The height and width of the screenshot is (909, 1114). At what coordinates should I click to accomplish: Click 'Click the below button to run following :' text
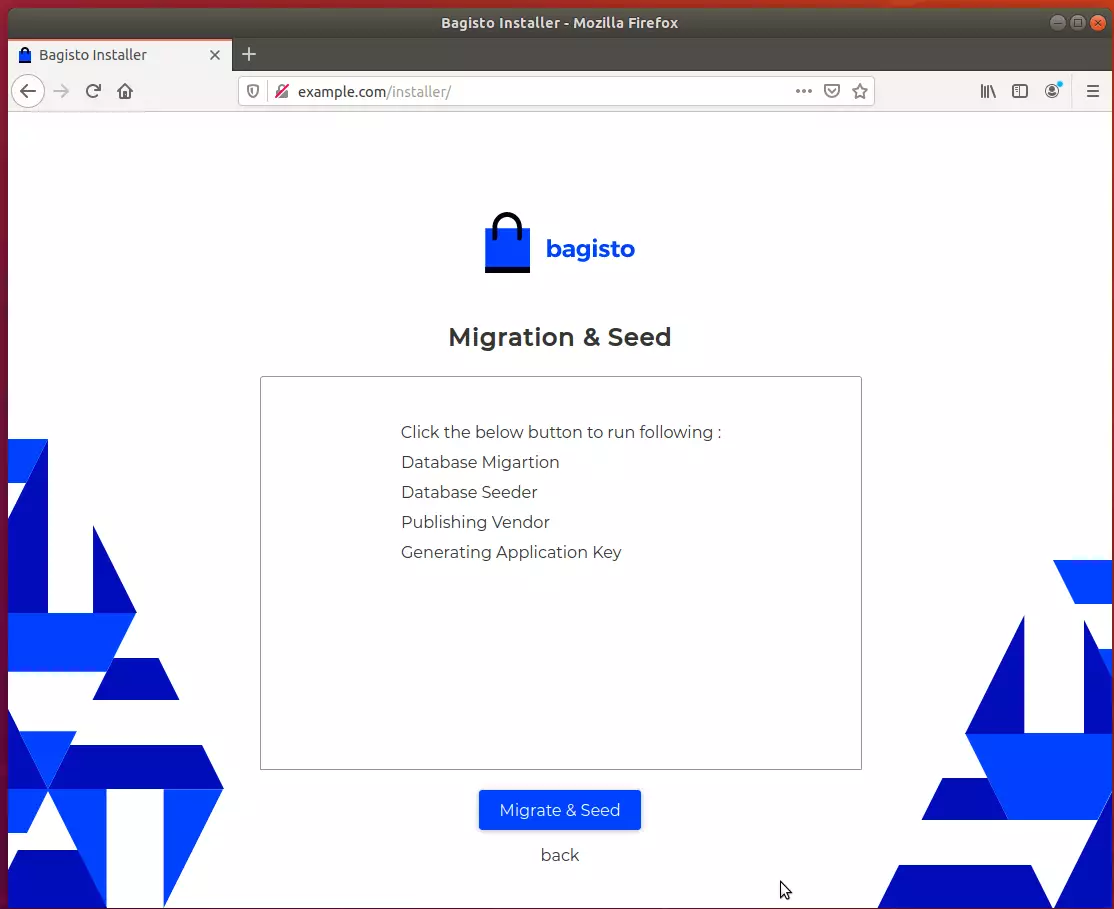(x=561, y=432)
